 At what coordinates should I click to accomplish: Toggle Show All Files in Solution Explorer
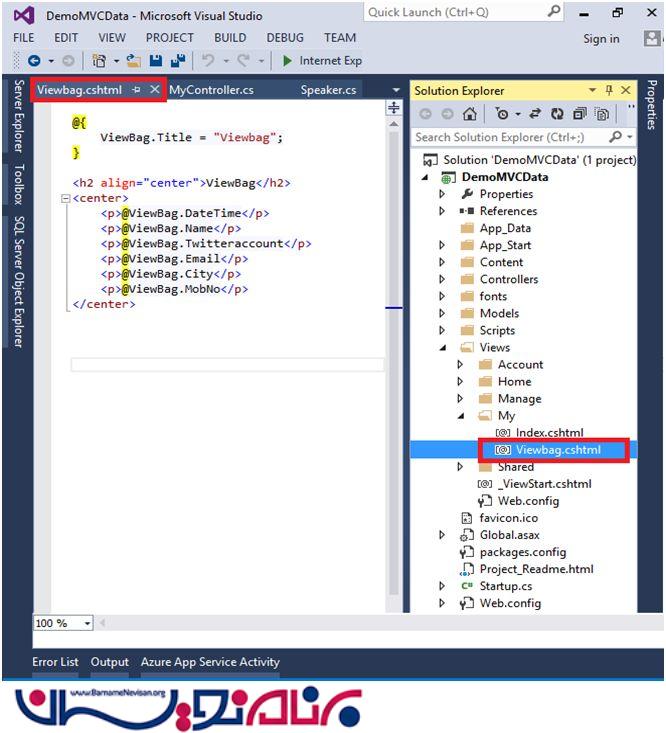coord(602,114)
